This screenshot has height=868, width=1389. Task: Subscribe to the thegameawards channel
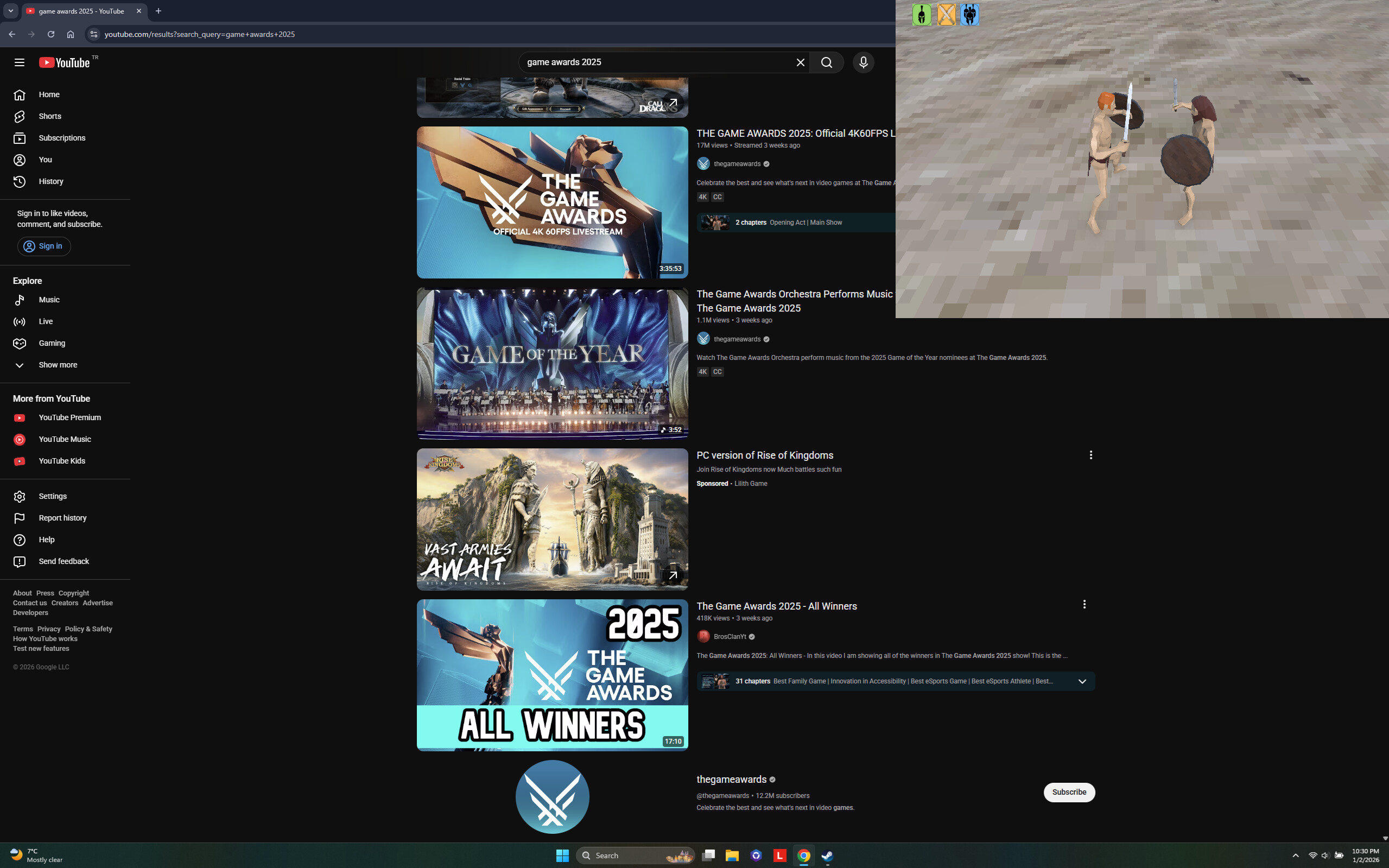(x=1068, y=791)
